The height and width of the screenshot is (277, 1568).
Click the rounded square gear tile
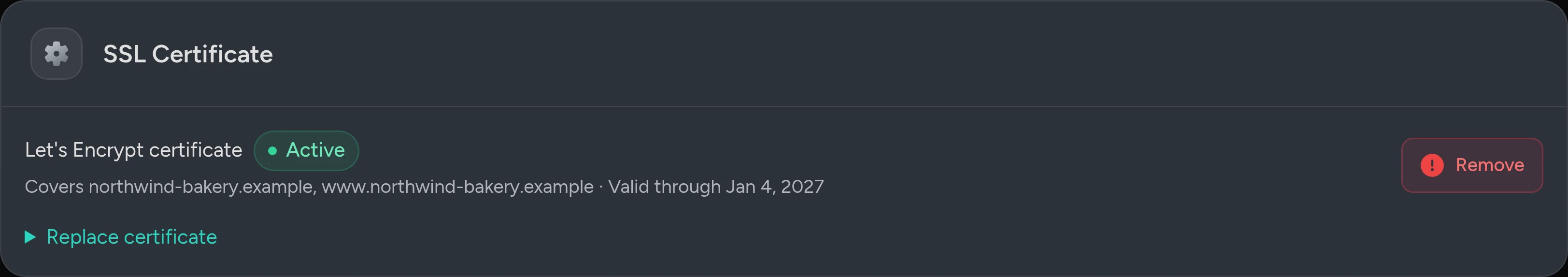(x=57, y=54)
